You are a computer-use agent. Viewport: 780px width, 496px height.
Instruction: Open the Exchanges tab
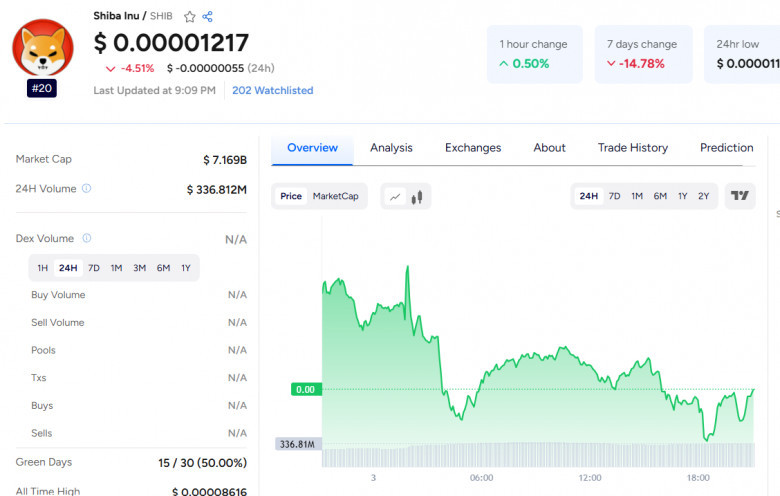[x=473, y=148]
